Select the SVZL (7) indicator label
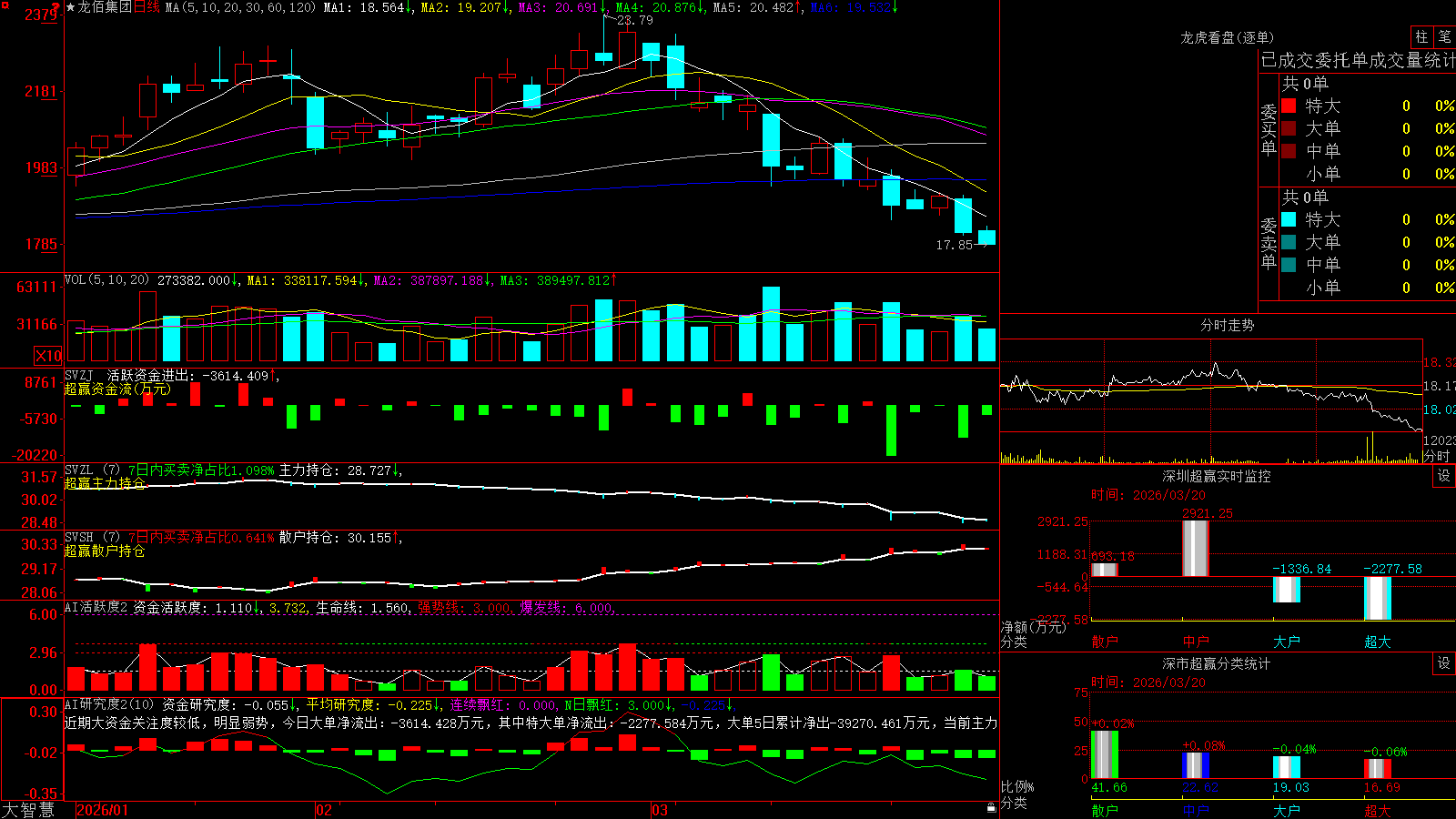This screenshot has height=819, width=1456. pos(92,470)
